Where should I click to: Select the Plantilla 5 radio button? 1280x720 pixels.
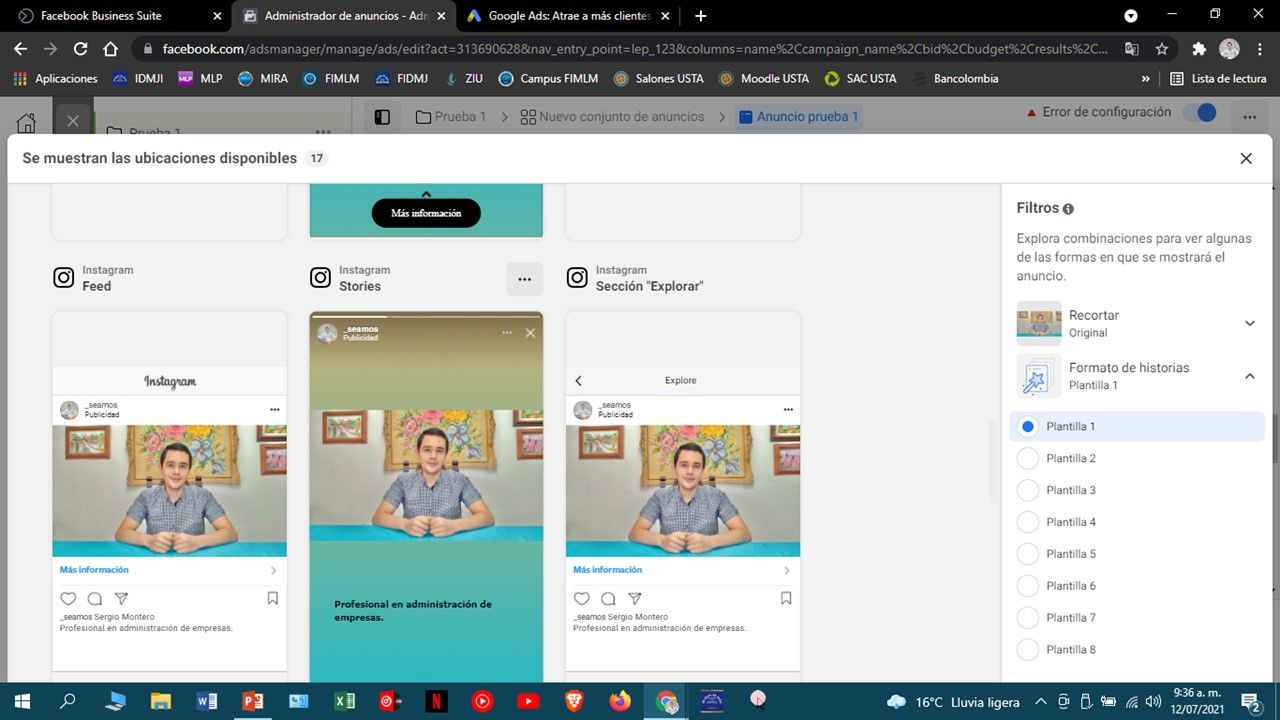click(x=1027, y=554)
